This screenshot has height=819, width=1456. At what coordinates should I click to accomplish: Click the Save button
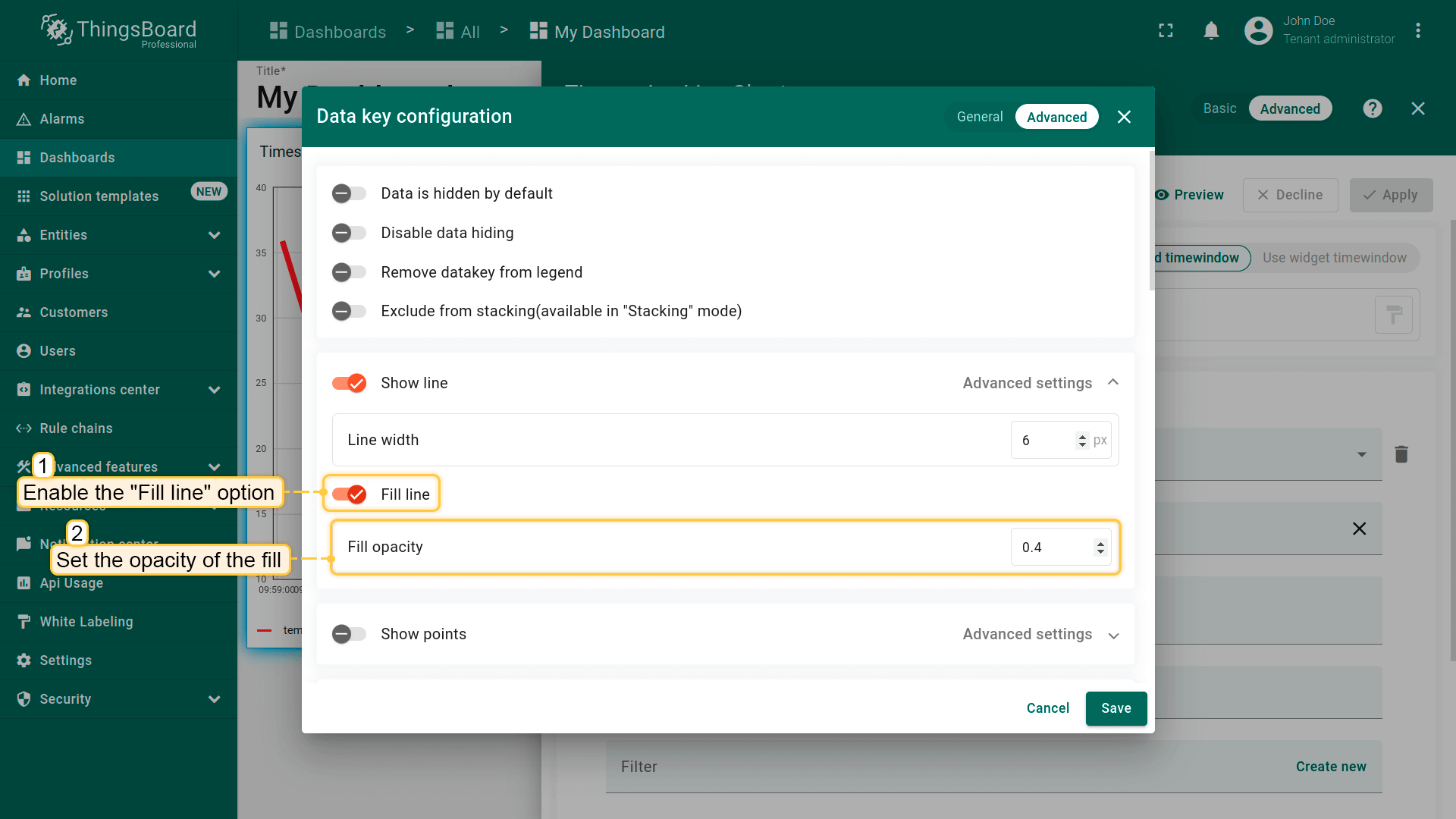(1116, 708)
